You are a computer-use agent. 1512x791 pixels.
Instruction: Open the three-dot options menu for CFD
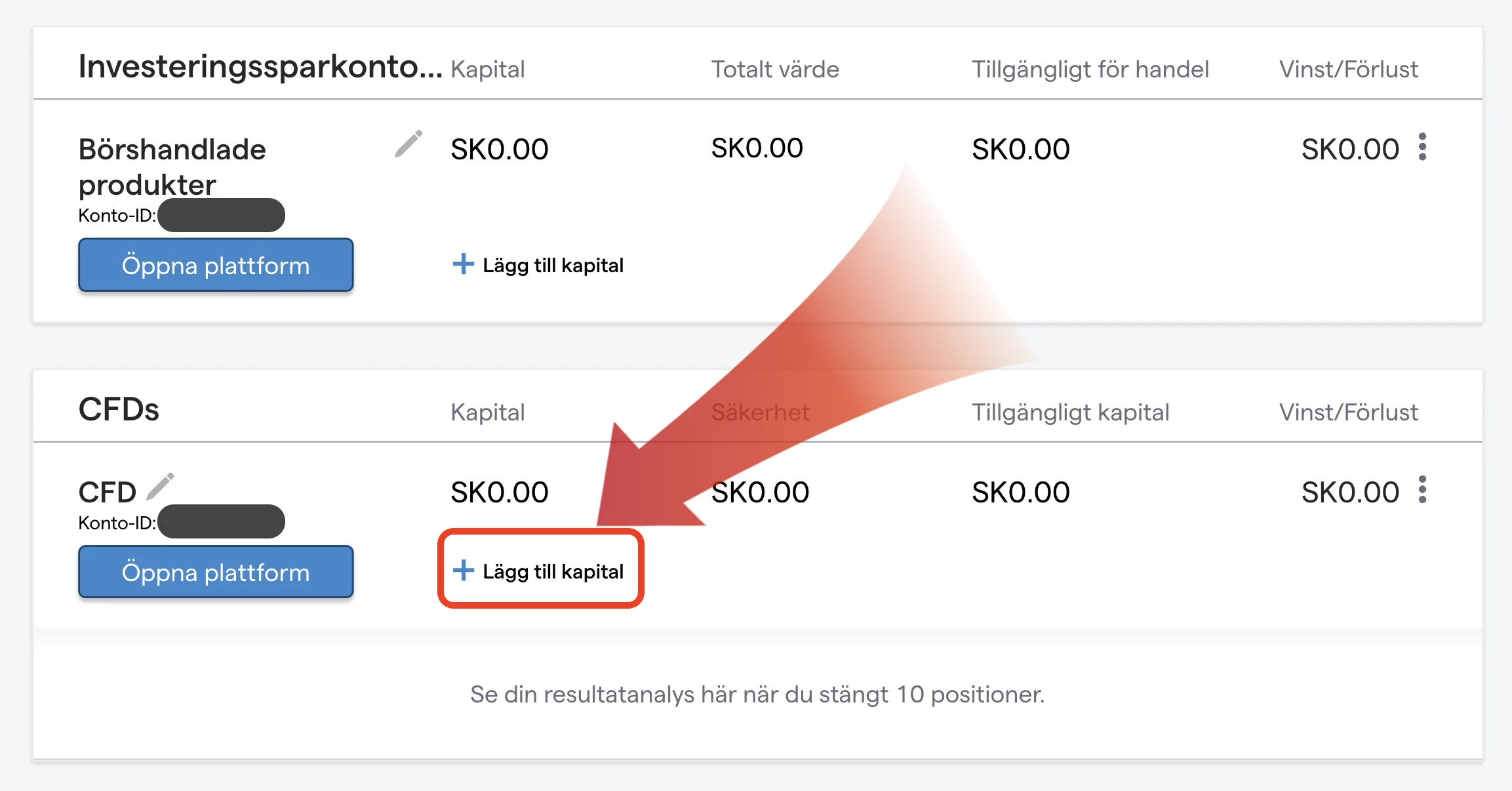click(x=1422, y=490)
